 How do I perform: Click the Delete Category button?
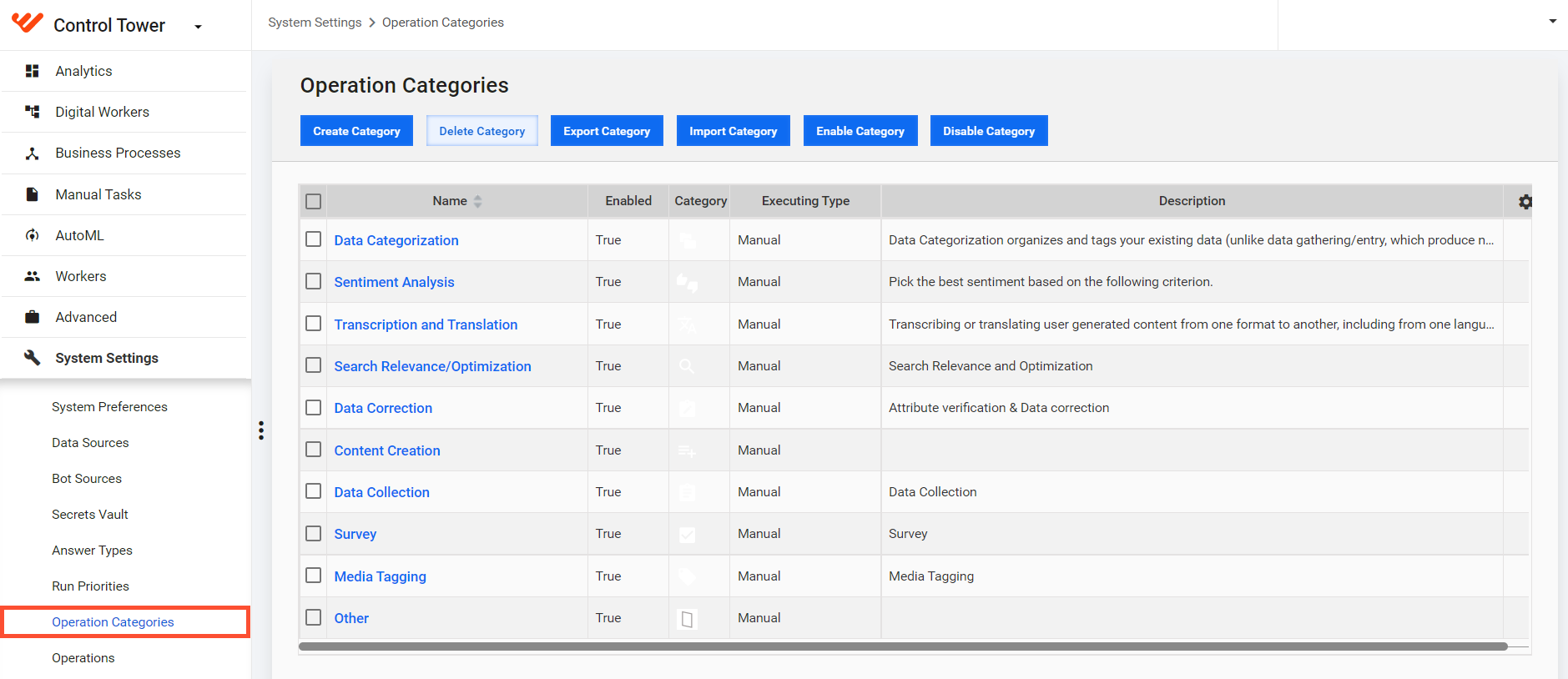(482, 131)
